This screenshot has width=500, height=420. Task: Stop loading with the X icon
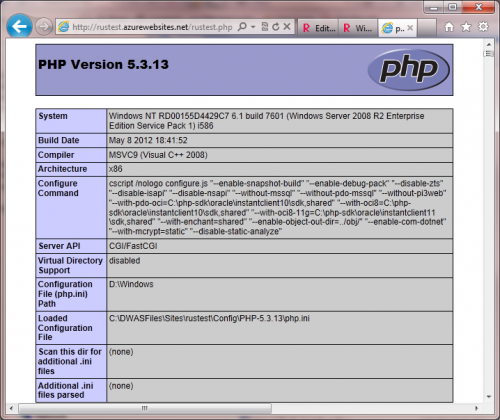[x=287, y=27]
